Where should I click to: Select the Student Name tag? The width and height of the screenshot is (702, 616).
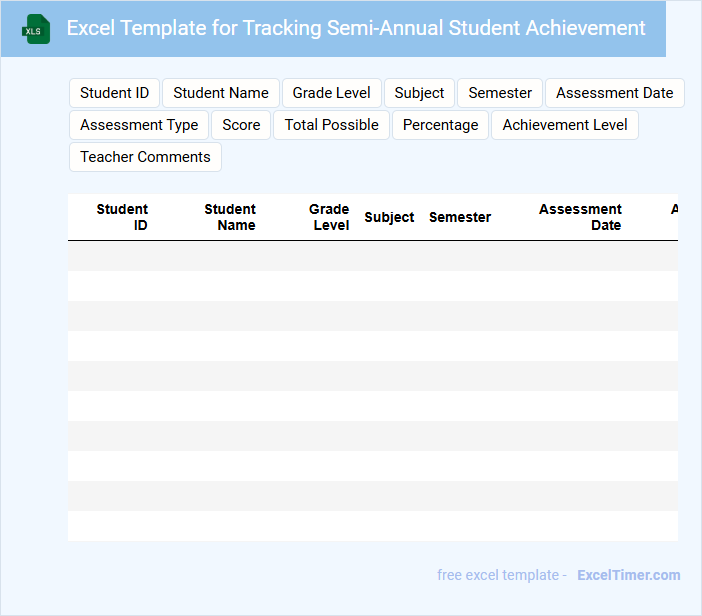point(221,93)
